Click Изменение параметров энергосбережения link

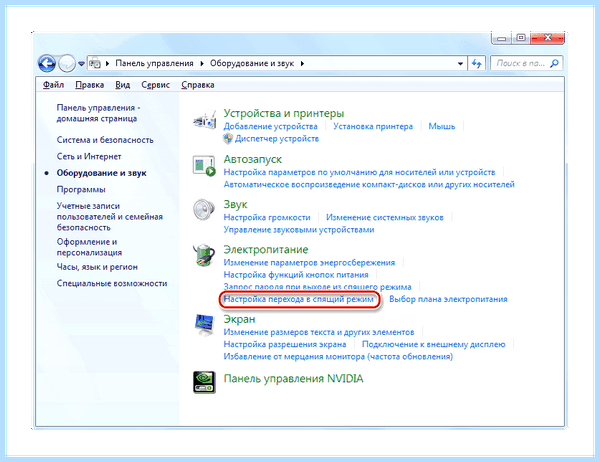pyautogui.click(x=309, y=263)
